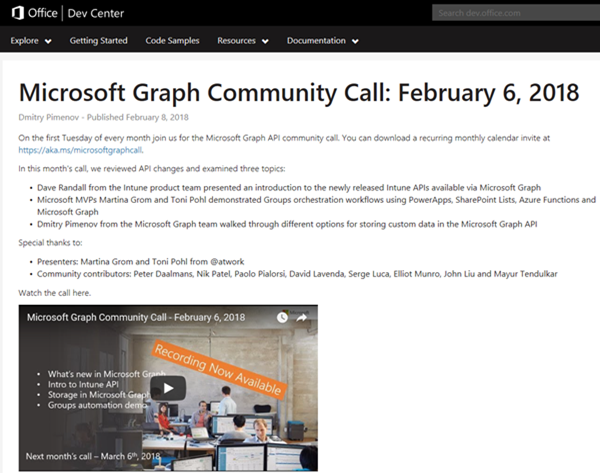Screen dimensions: 600x473
Task: Click the bullet beginning 'Dmitry Pimenov from the Microsoft Graph team'
Action: 287,224
